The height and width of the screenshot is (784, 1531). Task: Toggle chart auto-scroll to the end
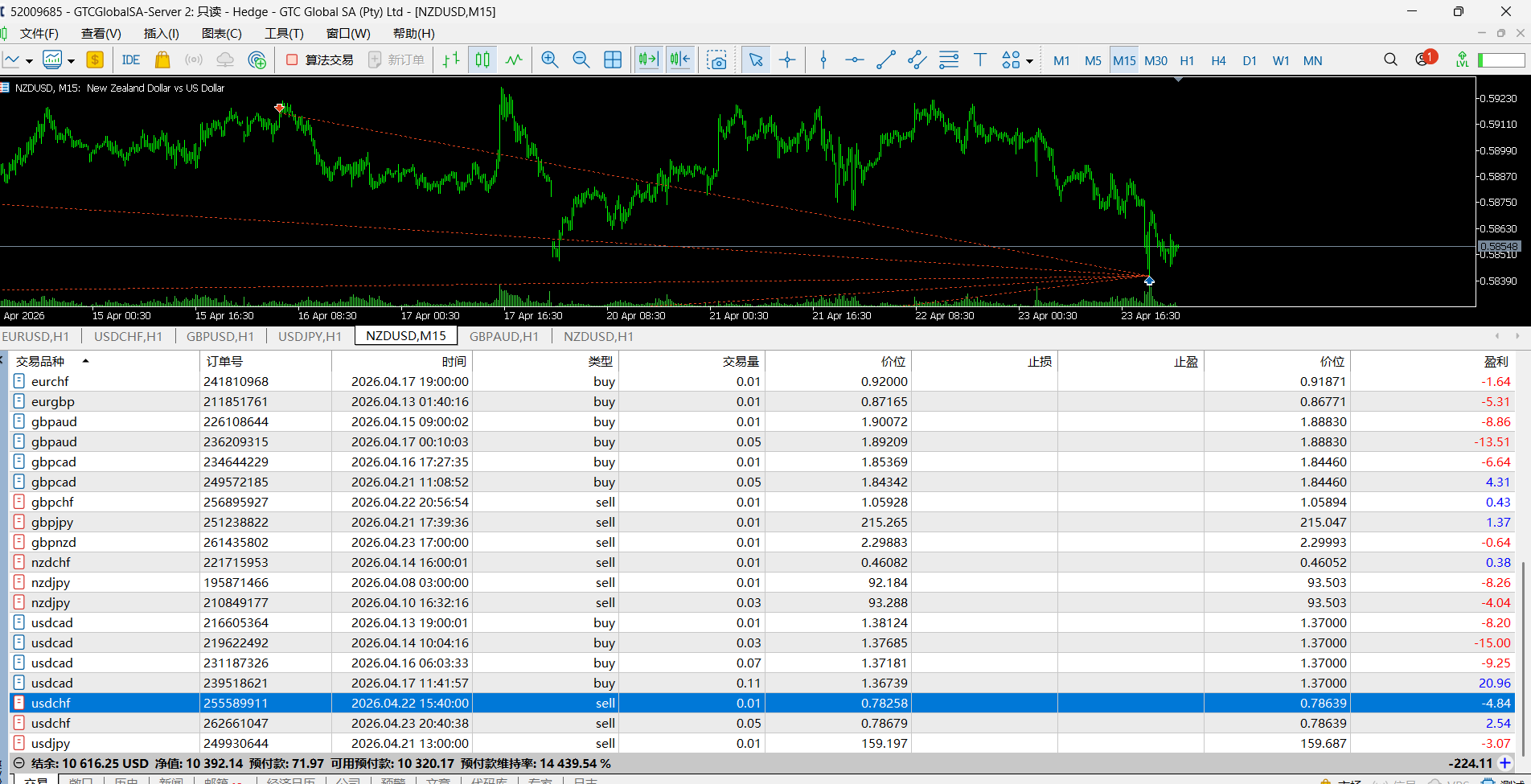click(x=648, y=60)
